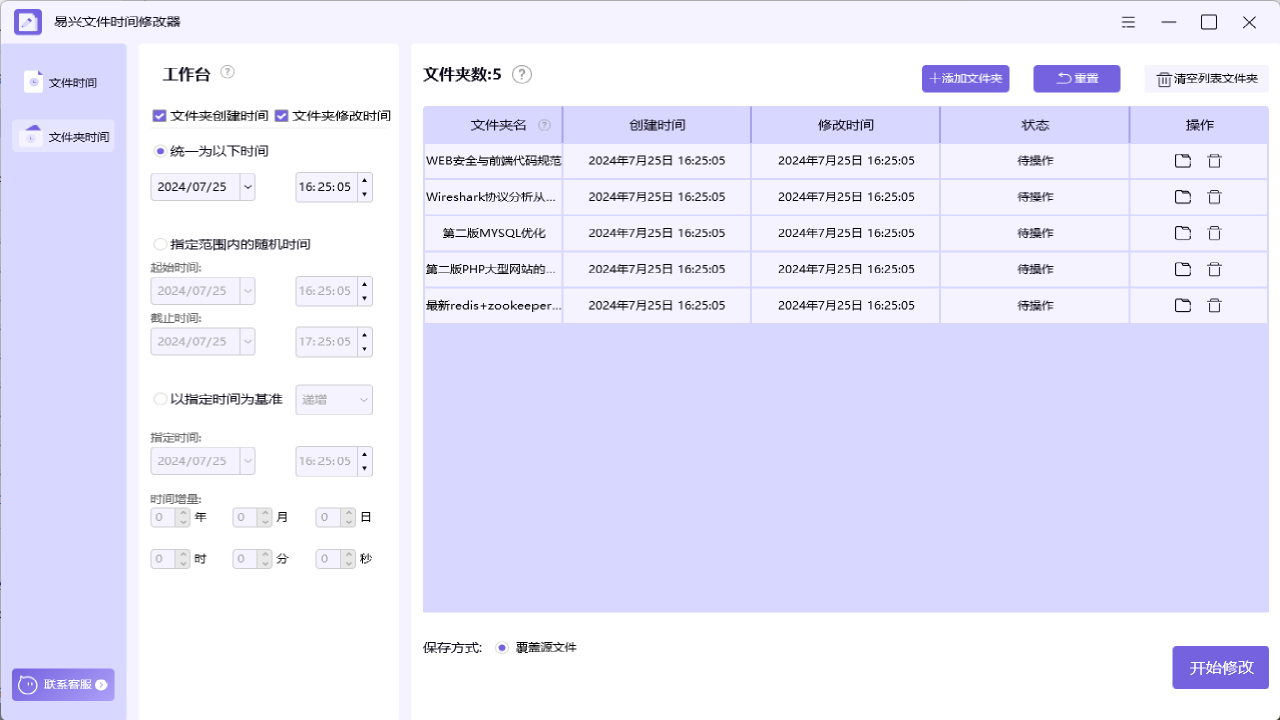The height and width of the screenshot is (720, 1280).
Task: Click the 开始修改 button
Action: click(x=1220, y=667)
